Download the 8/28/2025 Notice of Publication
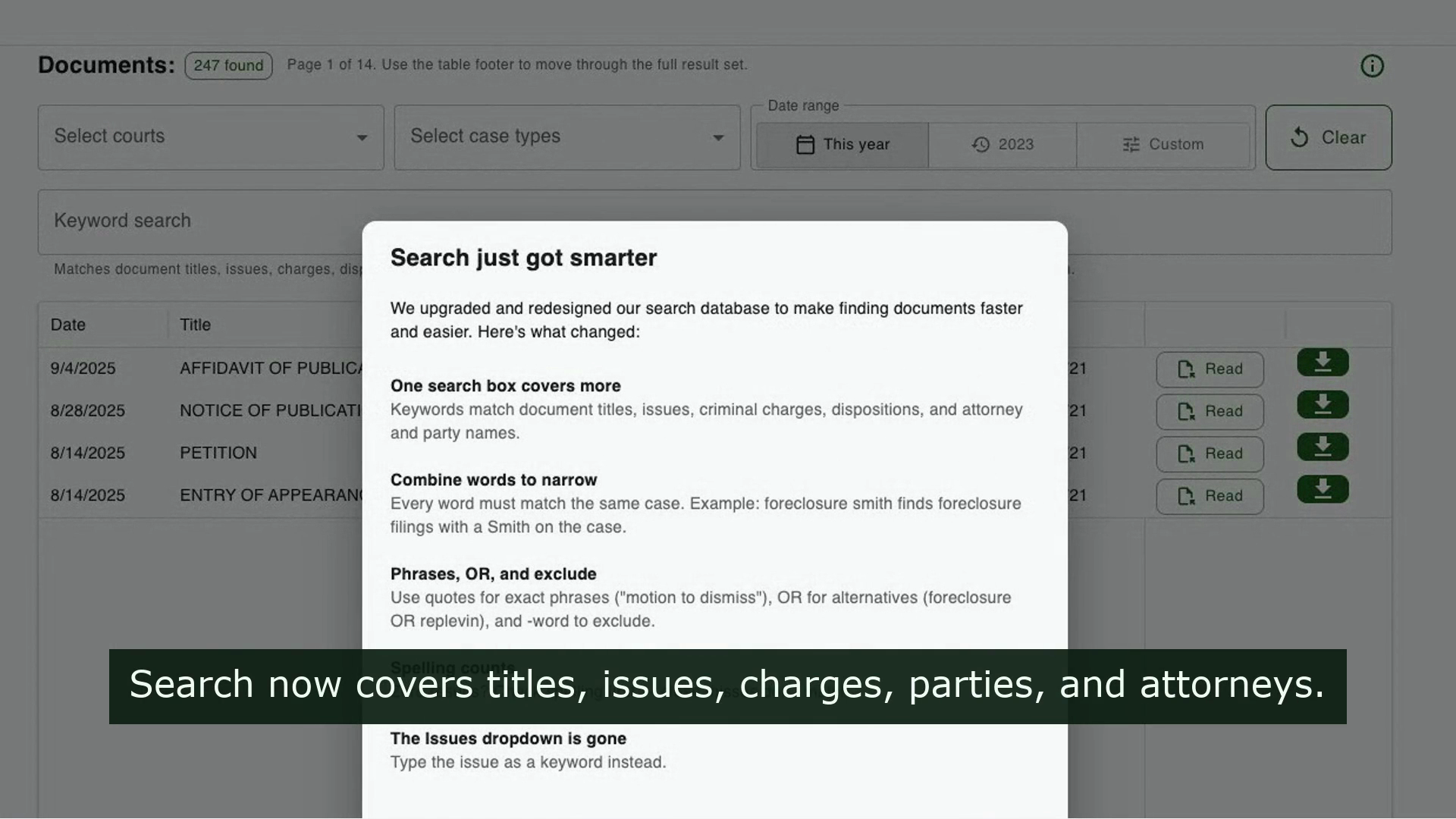This screenshot has width=1456, height=819. click(1323, 405)
